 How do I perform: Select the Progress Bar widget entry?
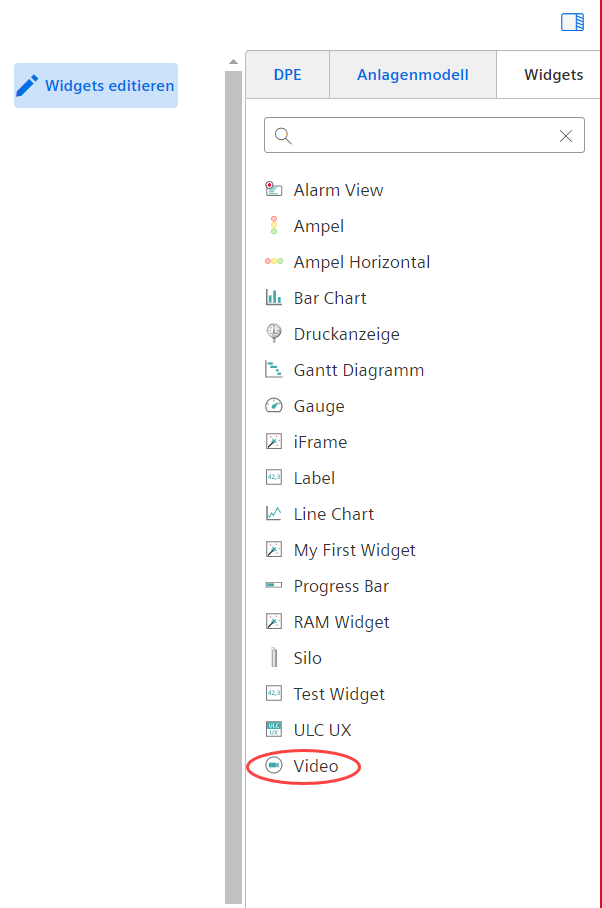click(341, 586)
